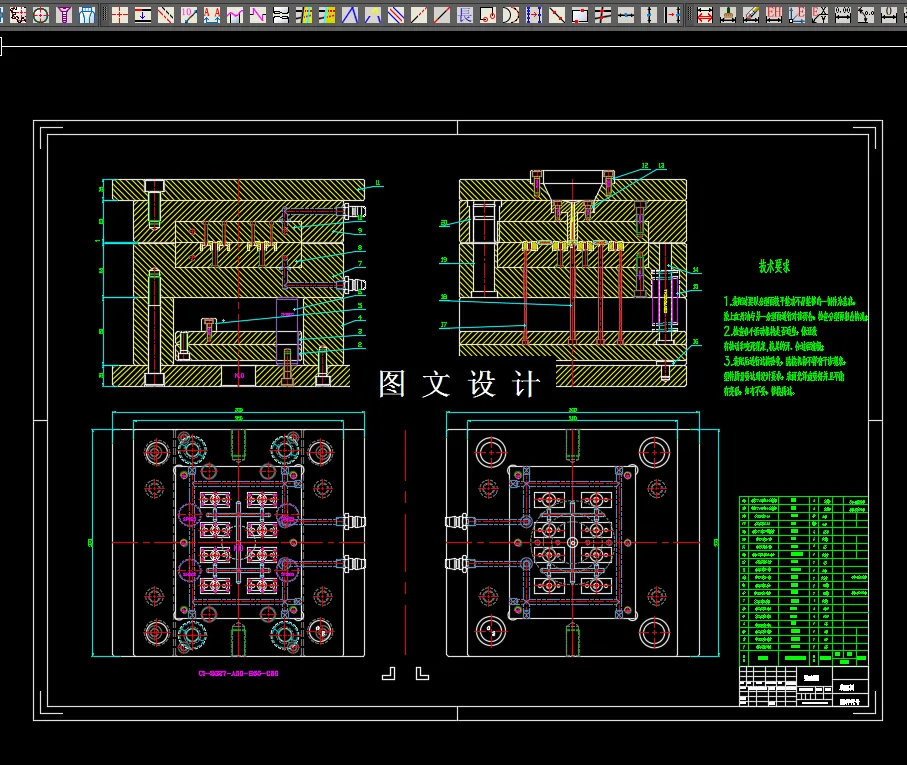Click balloon number 19 in the drawing
The width and height of the screenshot is (907, 765).
(444, 260)
